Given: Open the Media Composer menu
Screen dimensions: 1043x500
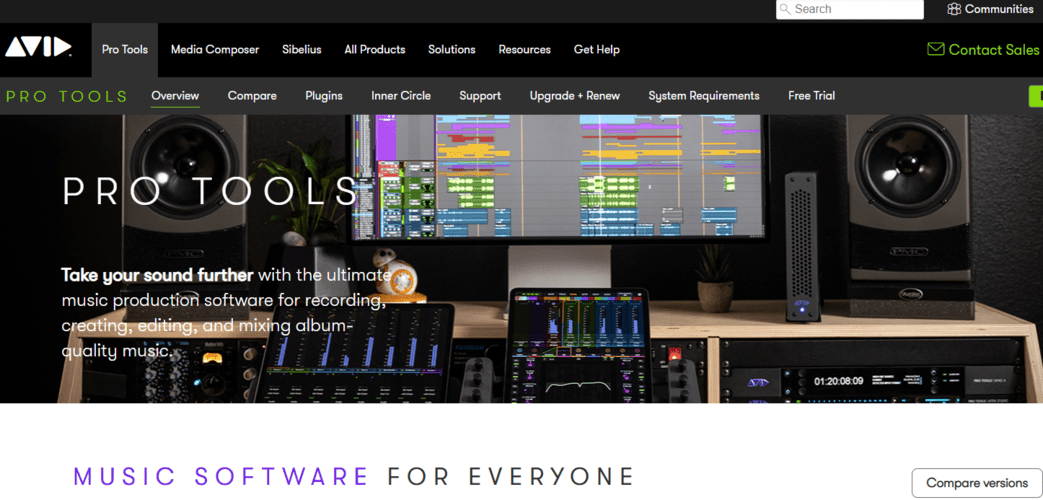Looking at the screenshot, I should pyautogui.click(x=215, y=50).
